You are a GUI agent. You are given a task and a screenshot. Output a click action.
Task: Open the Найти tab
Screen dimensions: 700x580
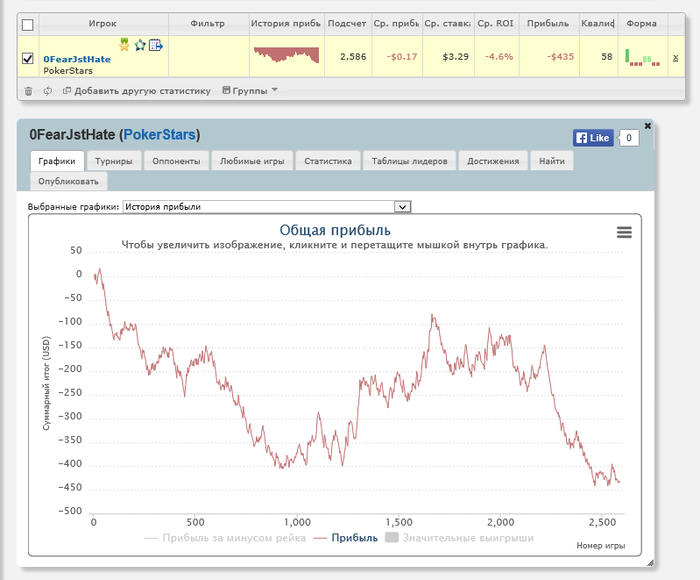tap(552, 161)
